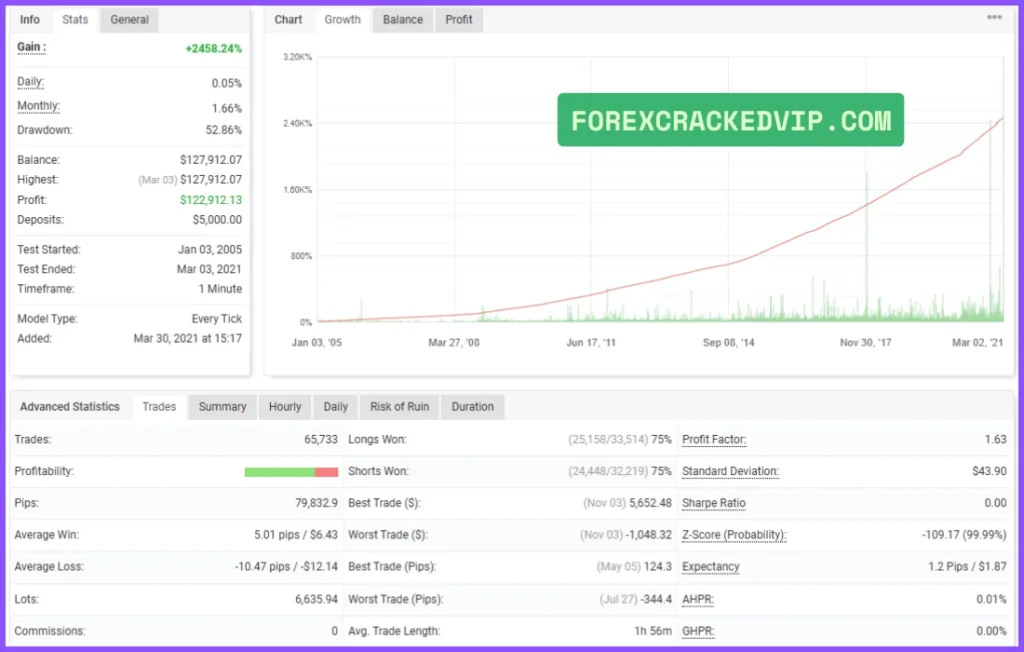Viewport: 1024px width, 652px height.
Task: Click the Drawdown label in stats
Action: 45,130
